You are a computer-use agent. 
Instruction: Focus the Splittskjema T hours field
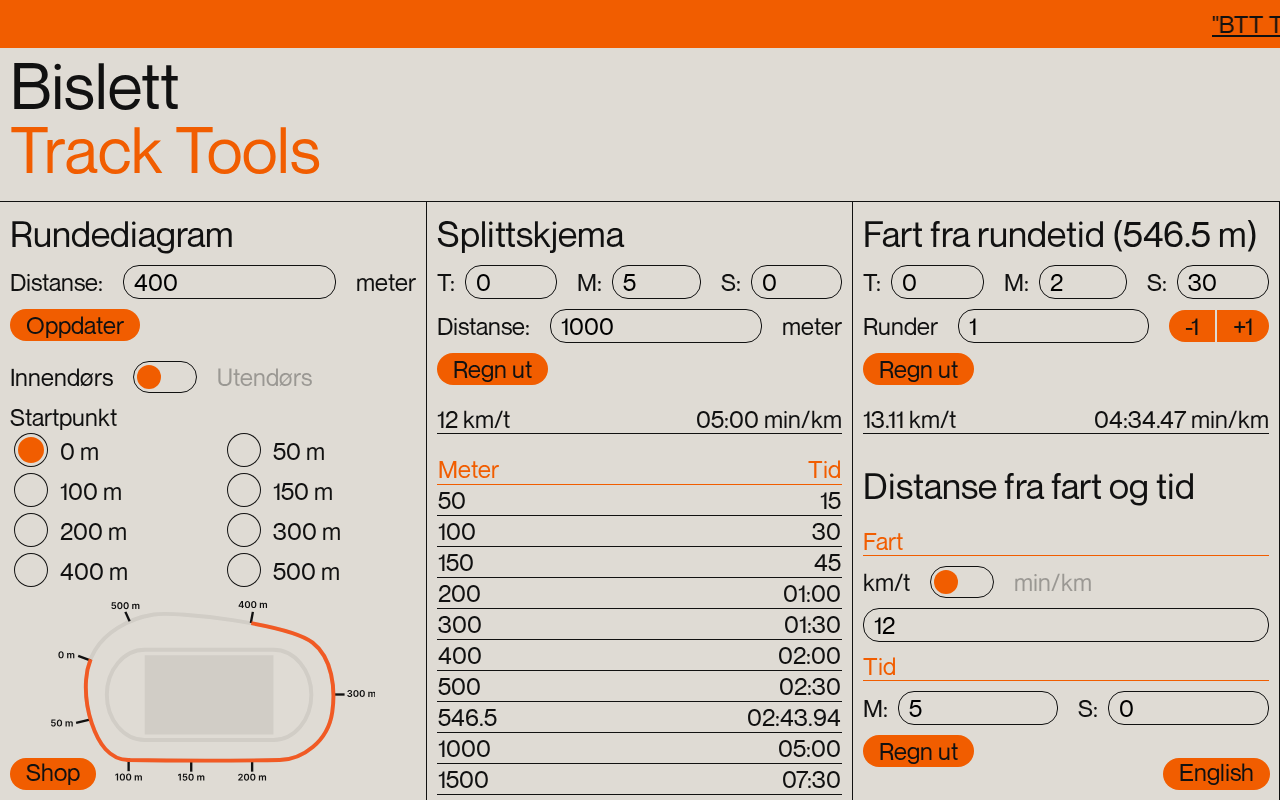pyautogui.click(x=511, y=282)
